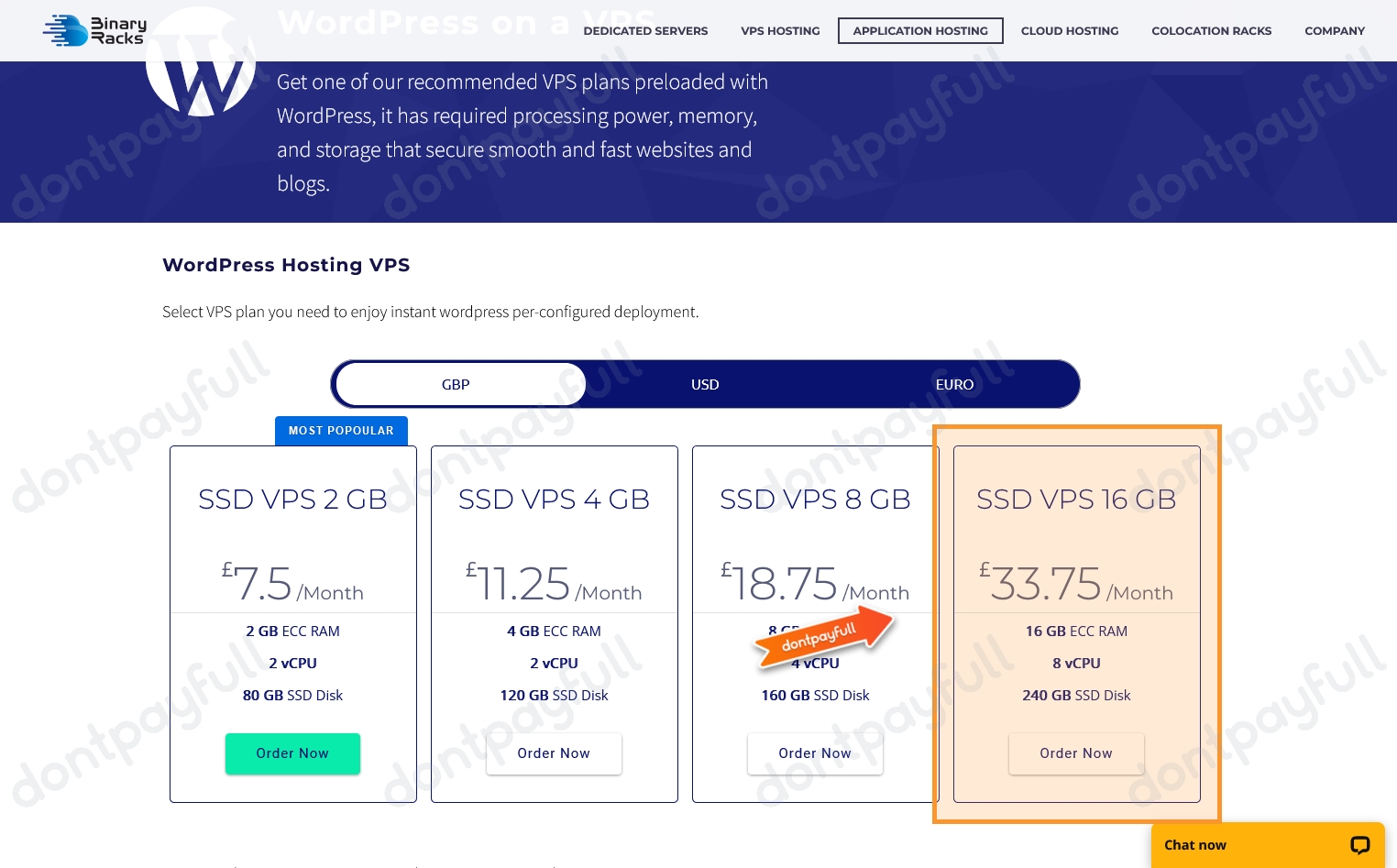Open the Dedicated Servers menu
The image size is (1397, 868).
pyautogui.click(x=645, y=31)
